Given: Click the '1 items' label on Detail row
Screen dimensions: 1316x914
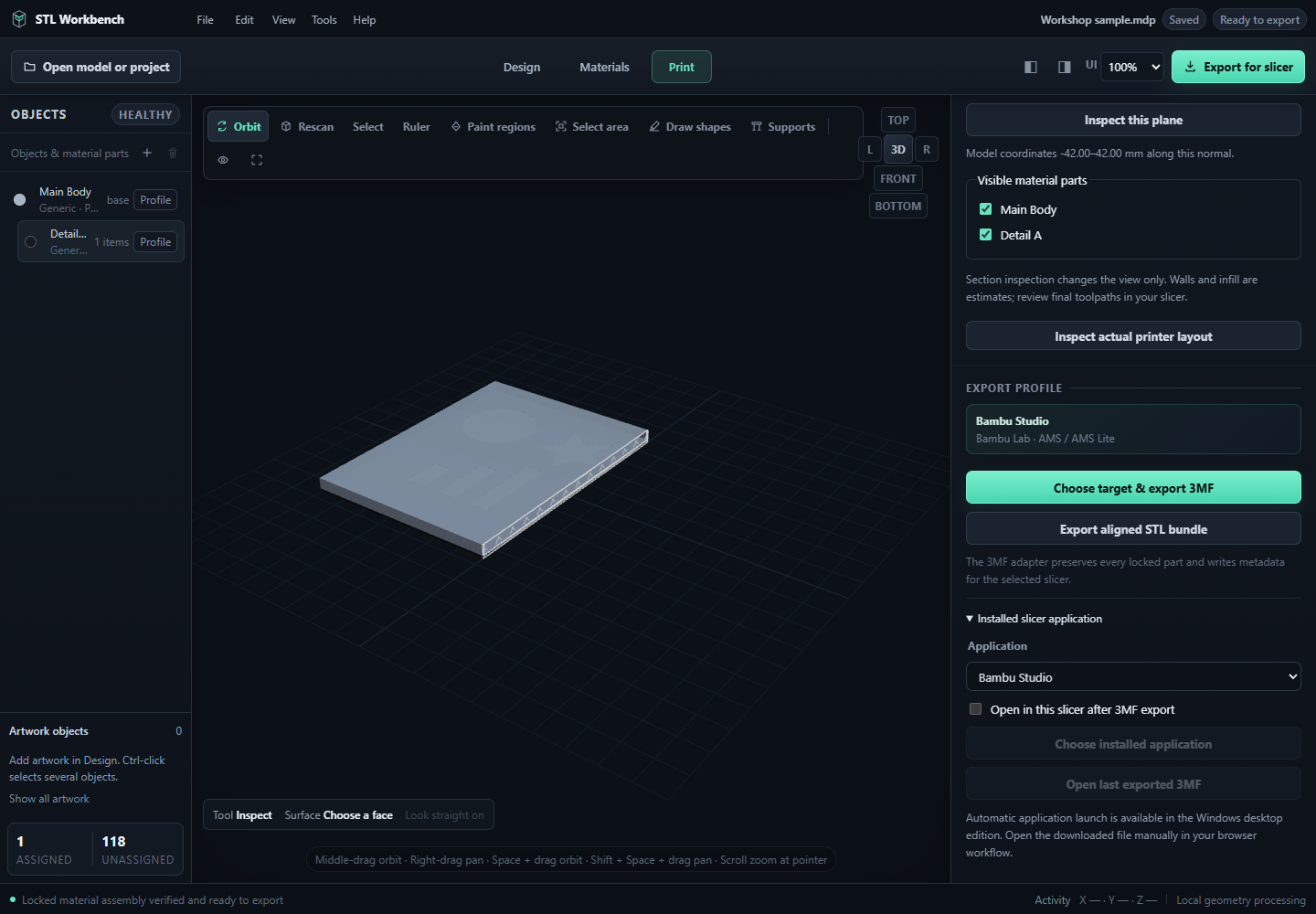Looking at the screenshot, I should pyautogui.click(x=111, y=242).
